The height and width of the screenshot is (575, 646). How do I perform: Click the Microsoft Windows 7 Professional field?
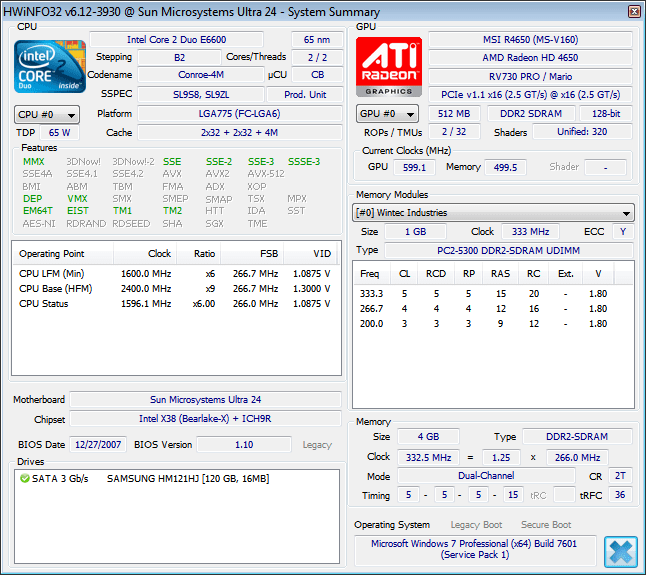pos(475,549)
